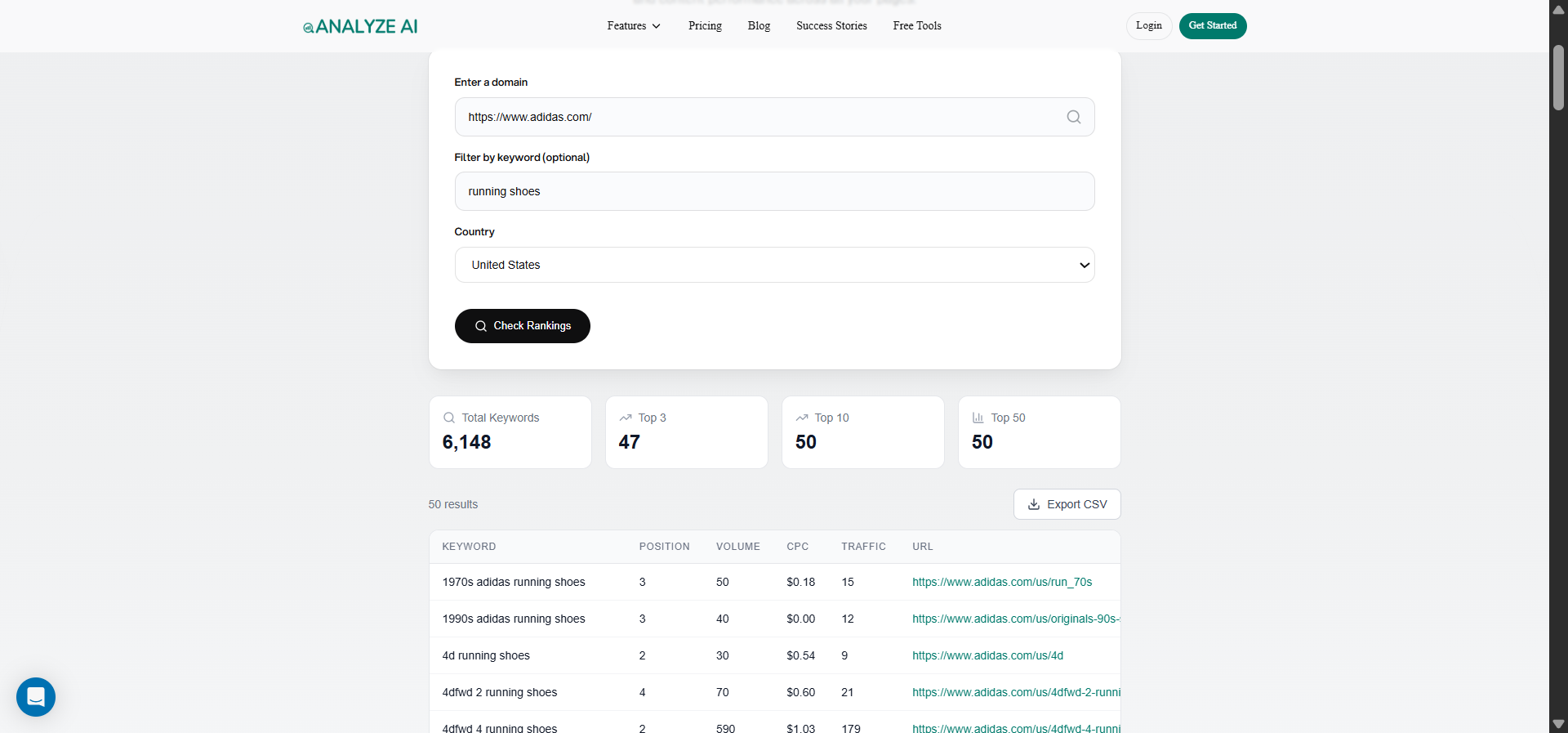Click the Analyze AI logo
1568x733 pixels.
pyautogui.click(x=360, y=26)
